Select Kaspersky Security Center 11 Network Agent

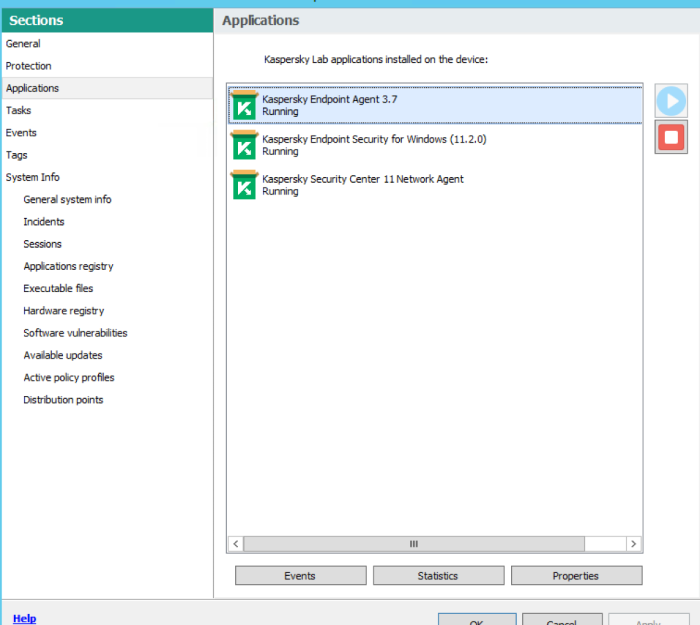coord(435,185)
